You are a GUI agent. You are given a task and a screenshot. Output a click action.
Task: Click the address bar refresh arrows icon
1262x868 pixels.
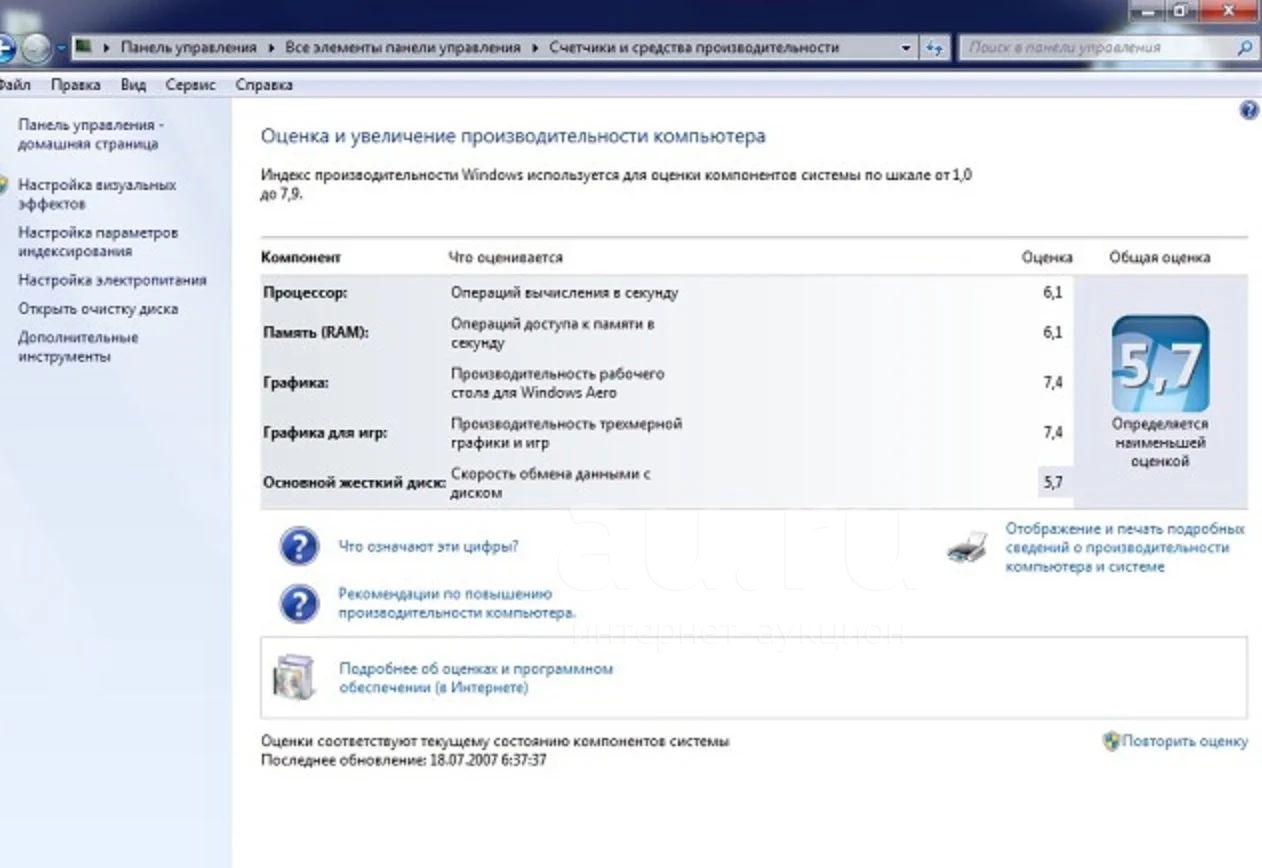pyautogui.click(x=935, y=47)
